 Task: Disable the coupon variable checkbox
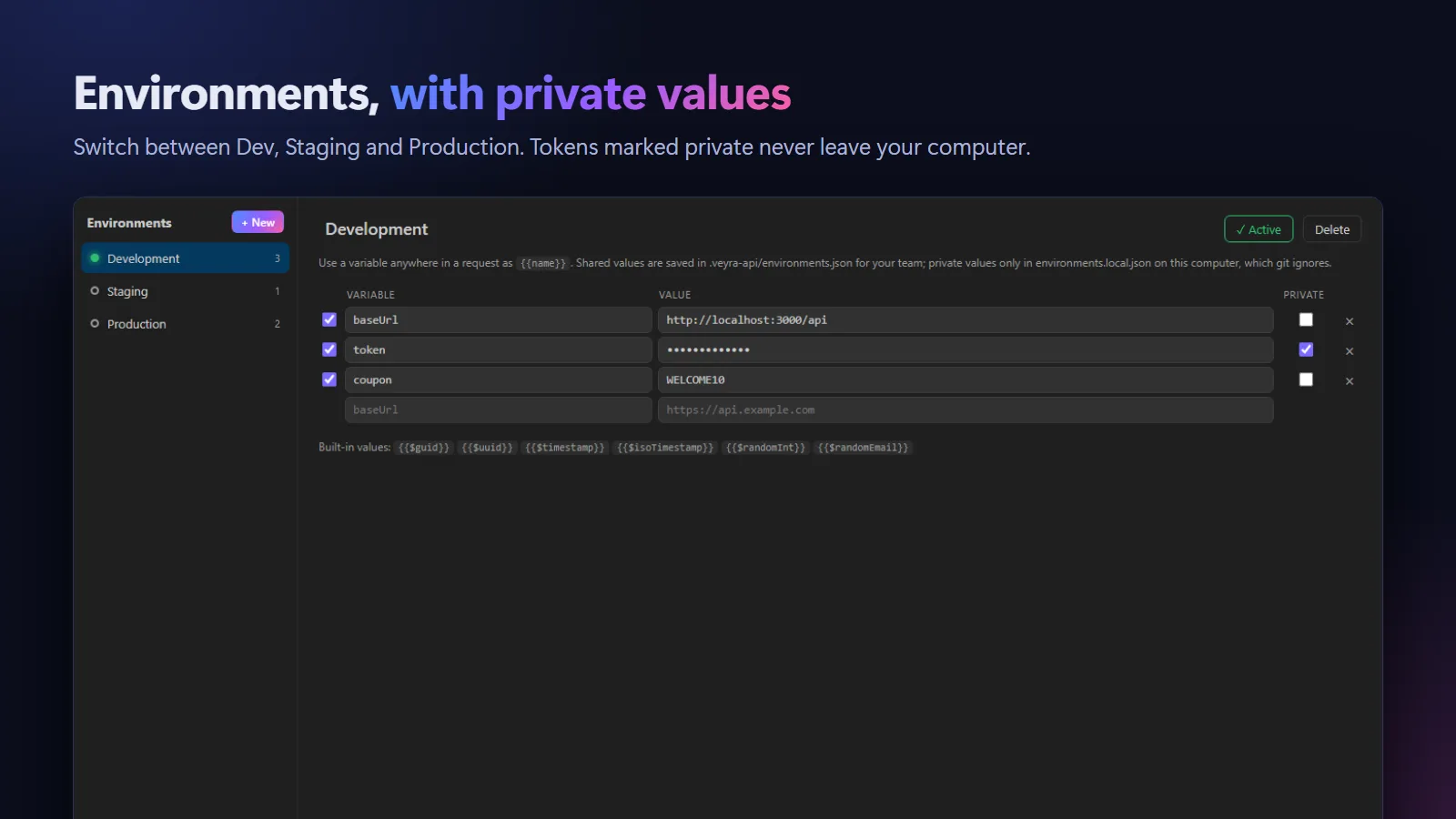329,379
